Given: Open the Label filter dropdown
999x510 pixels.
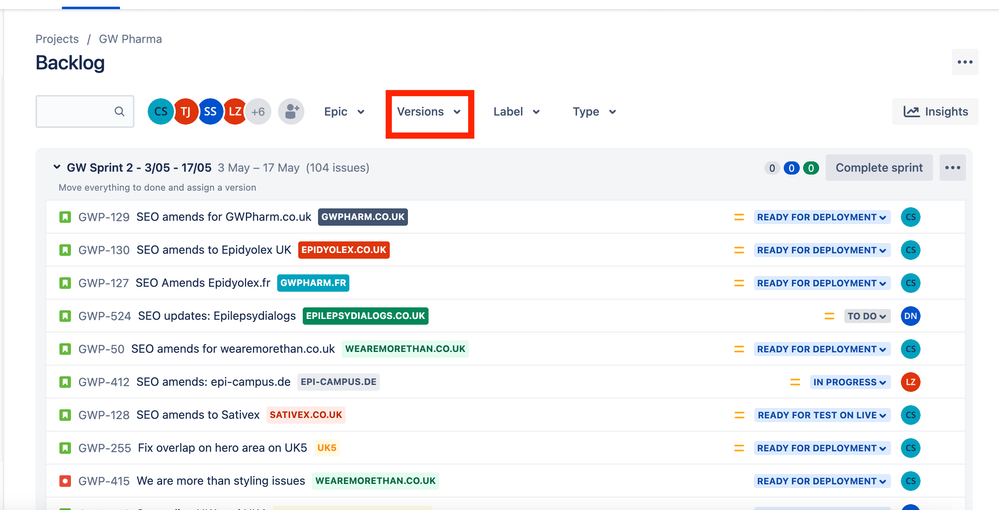Looking at the screenshot, I should point(516,112).
